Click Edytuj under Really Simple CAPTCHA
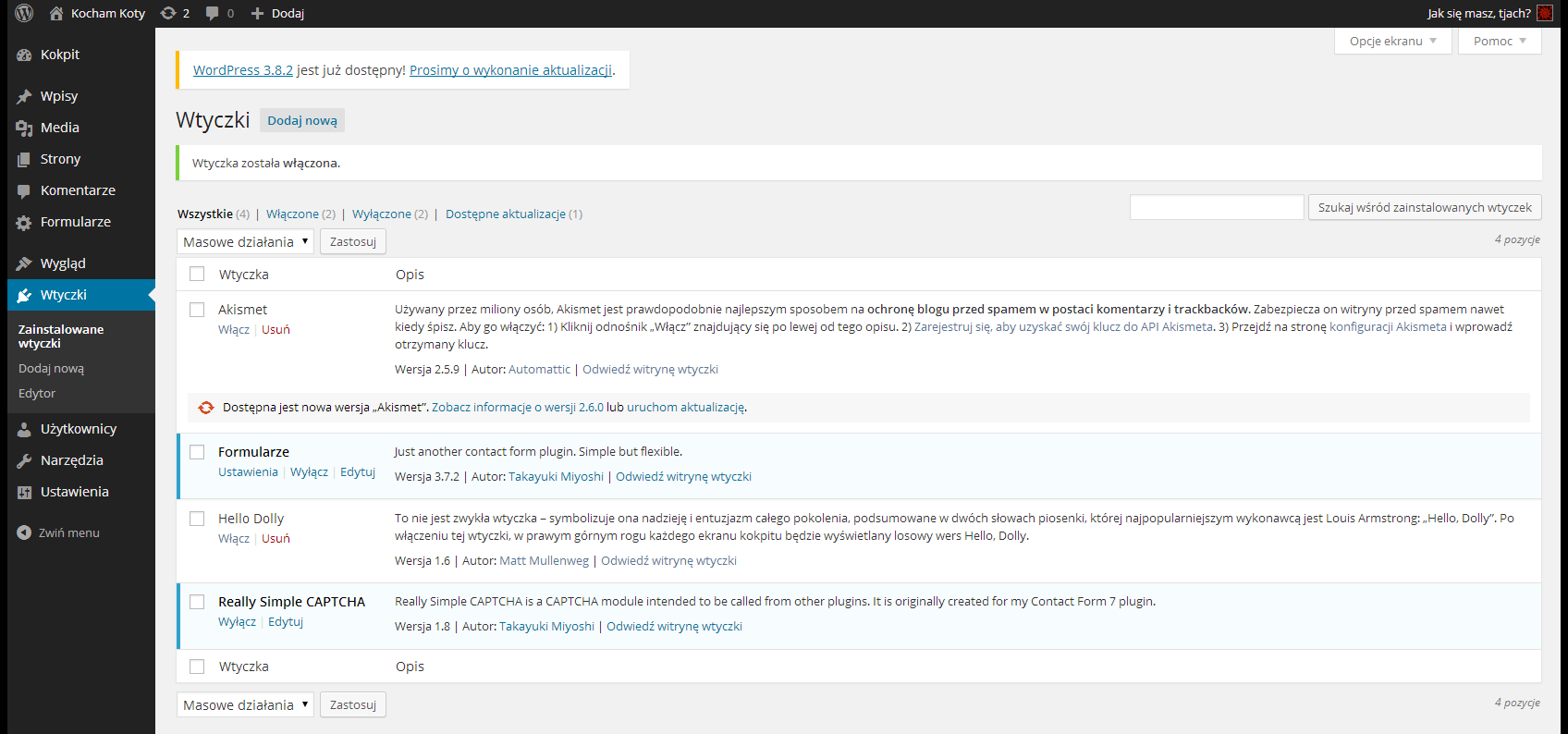This screenshot has width=1568, height=734. coord(286,621)
